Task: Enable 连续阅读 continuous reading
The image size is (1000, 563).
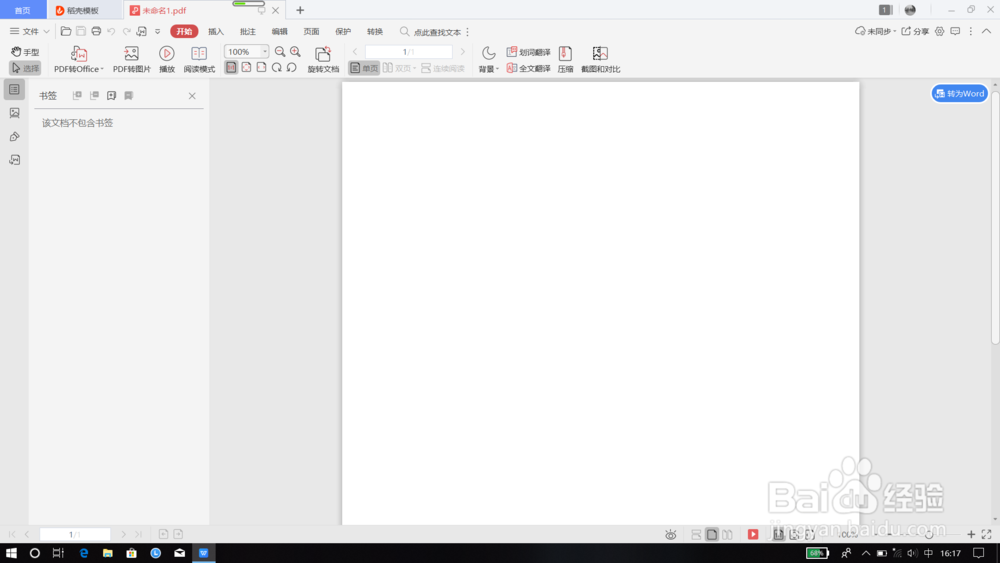Action: [443, 68]
